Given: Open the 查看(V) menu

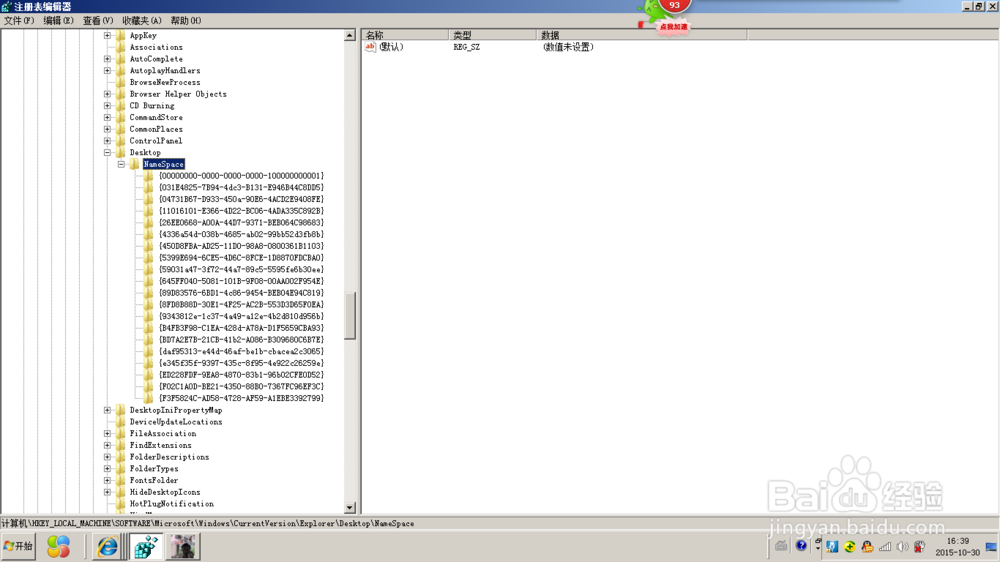Looking at the screenshot, I should [x=98, y=20].
